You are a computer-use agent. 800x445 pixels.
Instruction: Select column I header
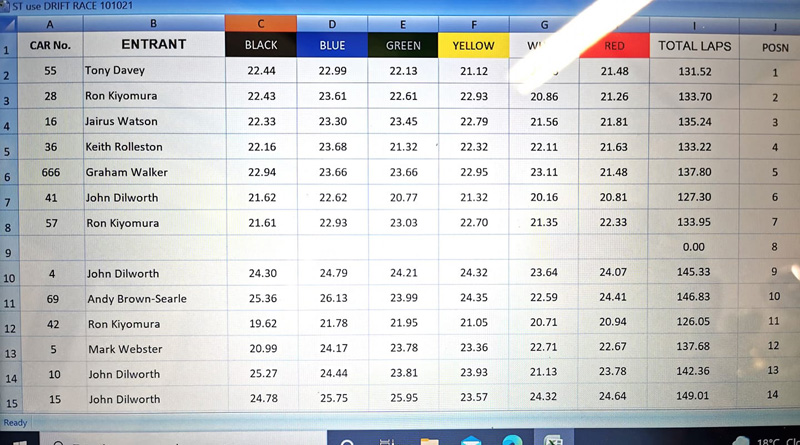694,23
